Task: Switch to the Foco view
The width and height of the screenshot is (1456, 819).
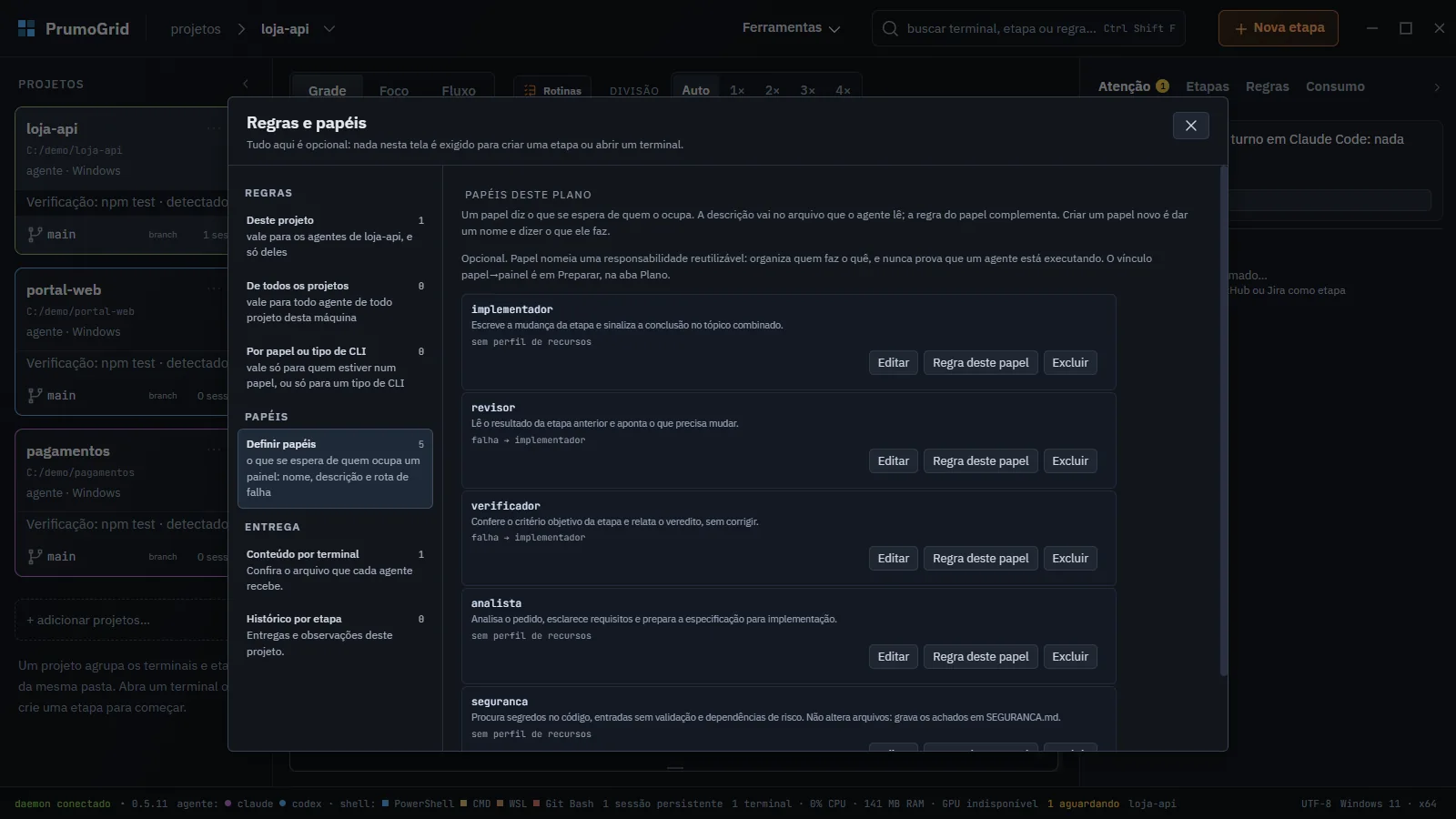Action: [x=393, y=90]
